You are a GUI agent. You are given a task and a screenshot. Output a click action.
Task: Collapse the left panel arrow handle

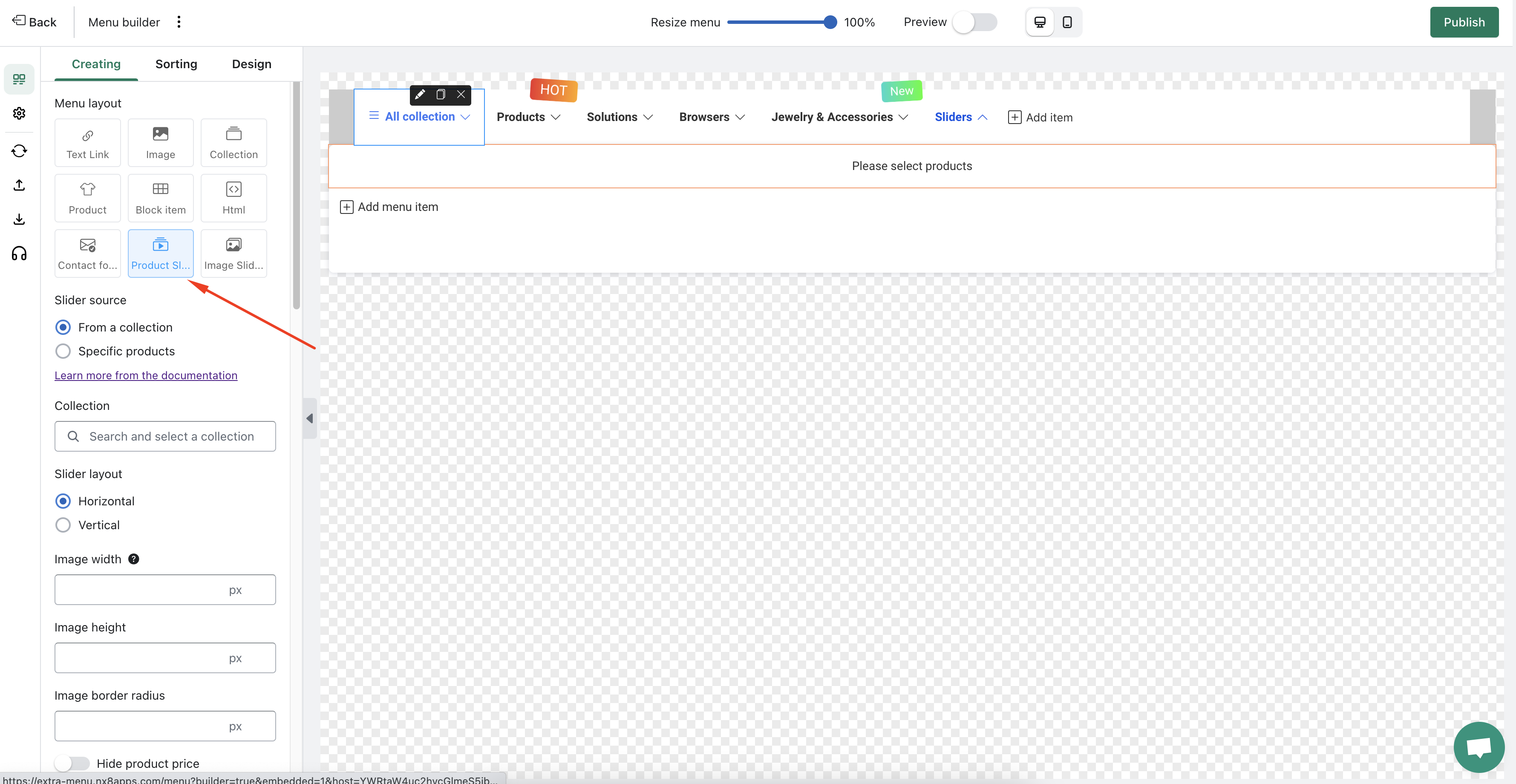point(310,418)
